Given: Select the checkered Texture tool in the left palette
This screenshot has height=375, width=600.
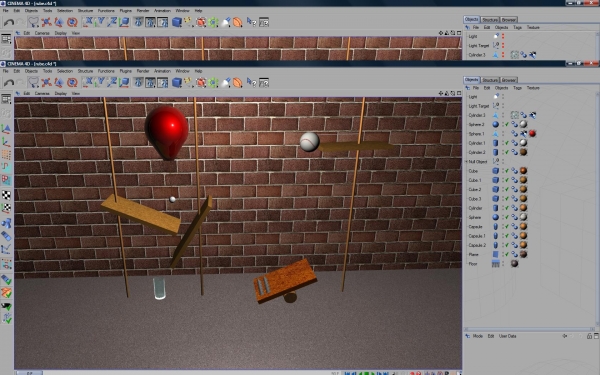Looking at the screenshot, I should [x=6, y=195].
